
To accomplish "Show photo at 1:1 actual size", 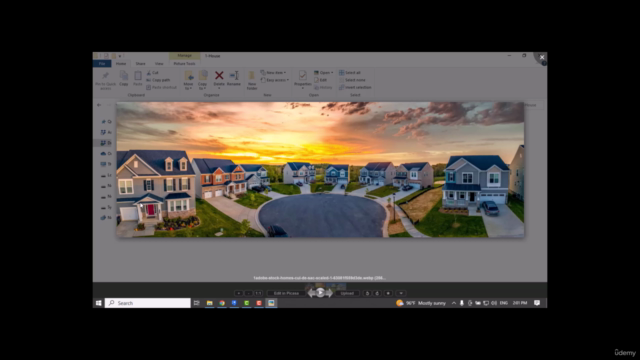I will click(x=258, y=293).
